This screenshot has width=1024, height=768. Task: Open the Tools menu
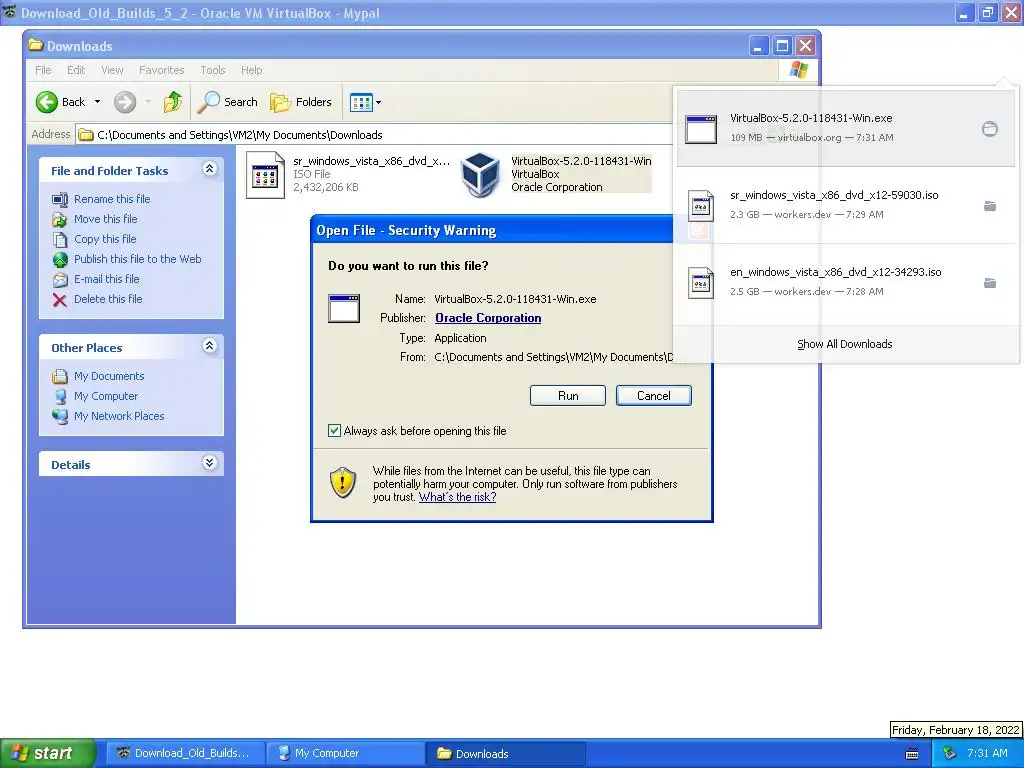pyautogui.click(x=212, y=70)
